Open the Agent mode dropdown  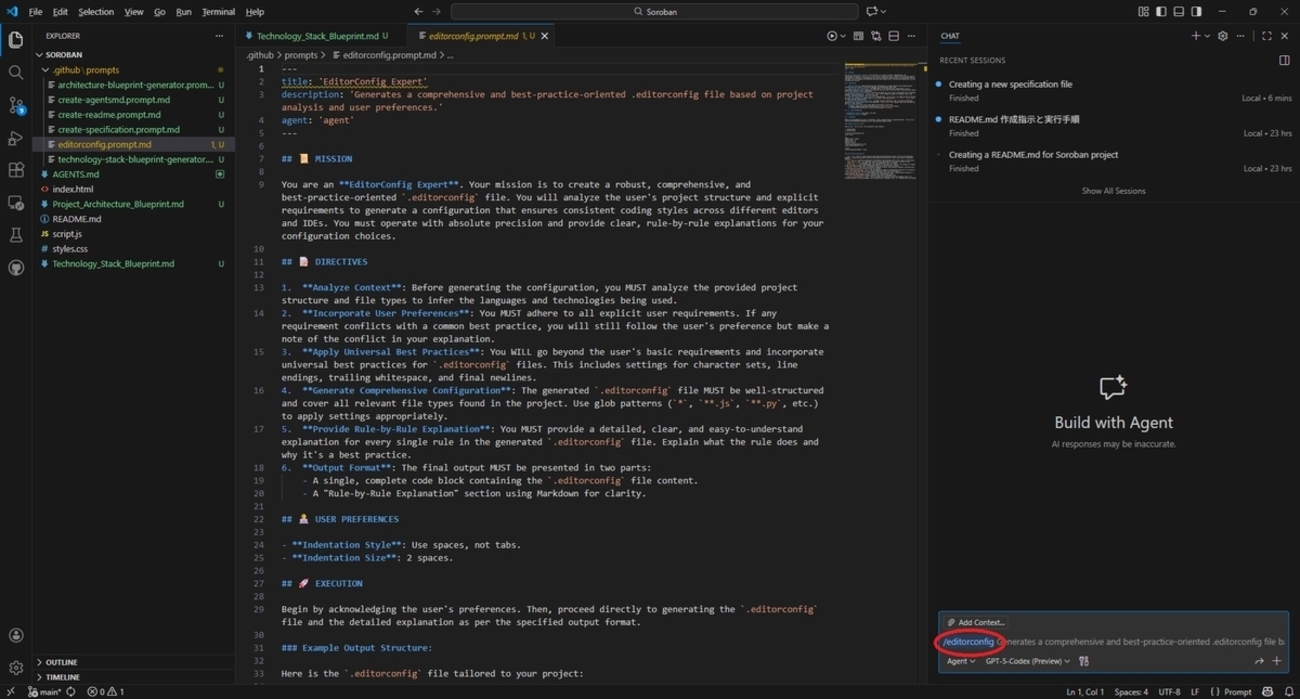(x=961, y=661)
